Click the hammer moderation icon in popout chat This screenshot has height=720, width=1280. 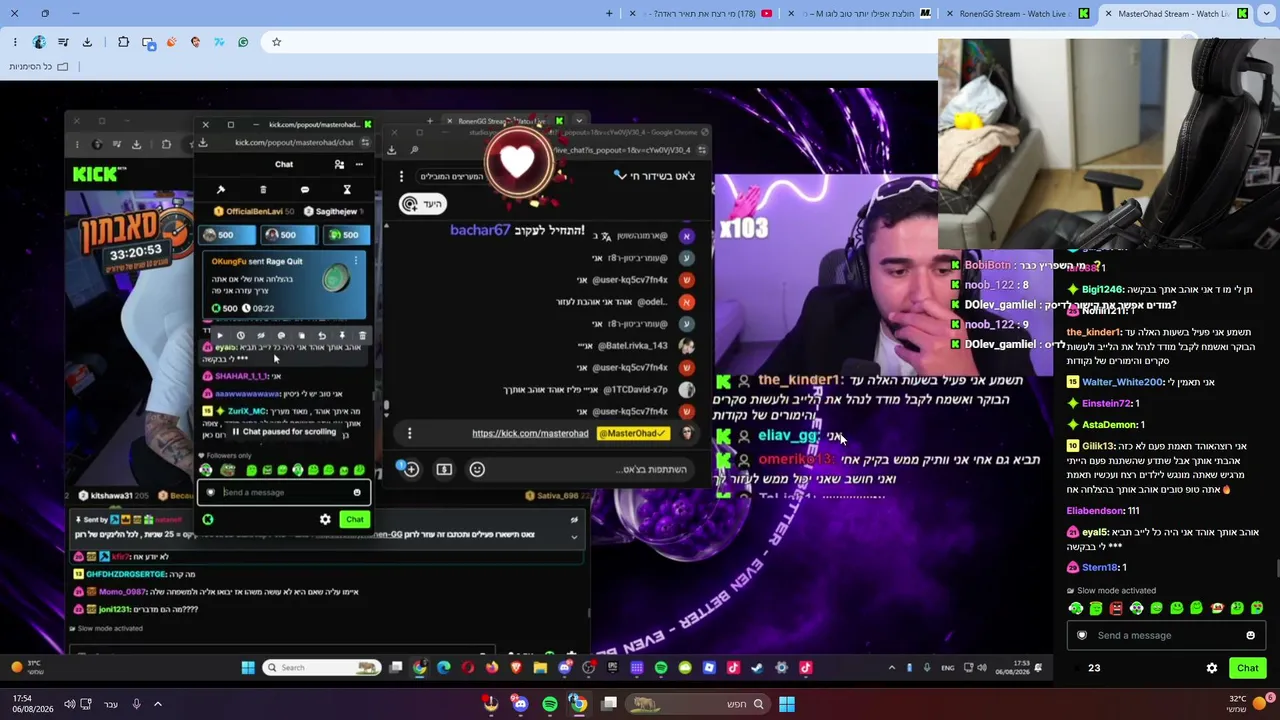point(221,189)
